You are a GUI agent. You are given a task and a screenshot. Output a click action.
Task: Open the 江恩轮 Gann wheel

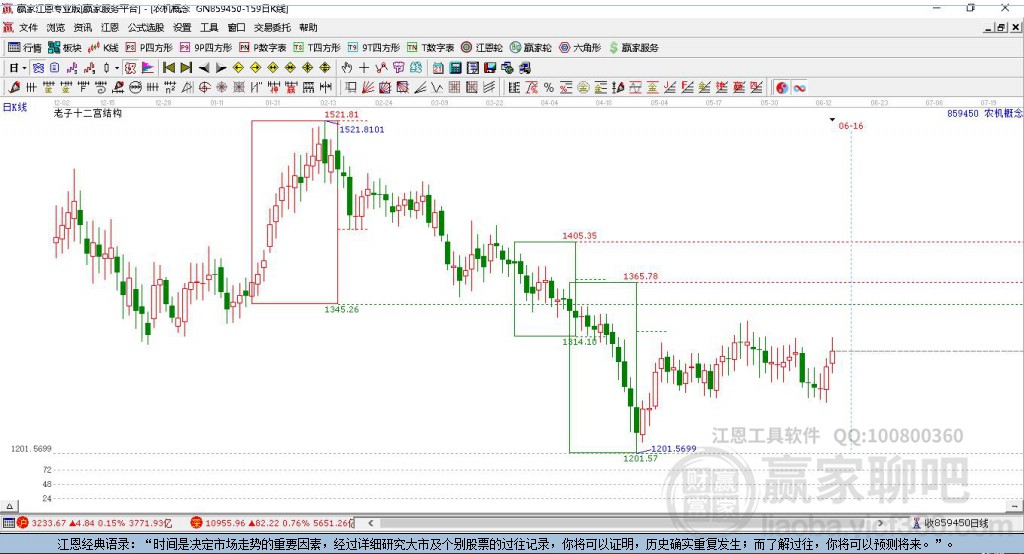(x=482, y=48)
